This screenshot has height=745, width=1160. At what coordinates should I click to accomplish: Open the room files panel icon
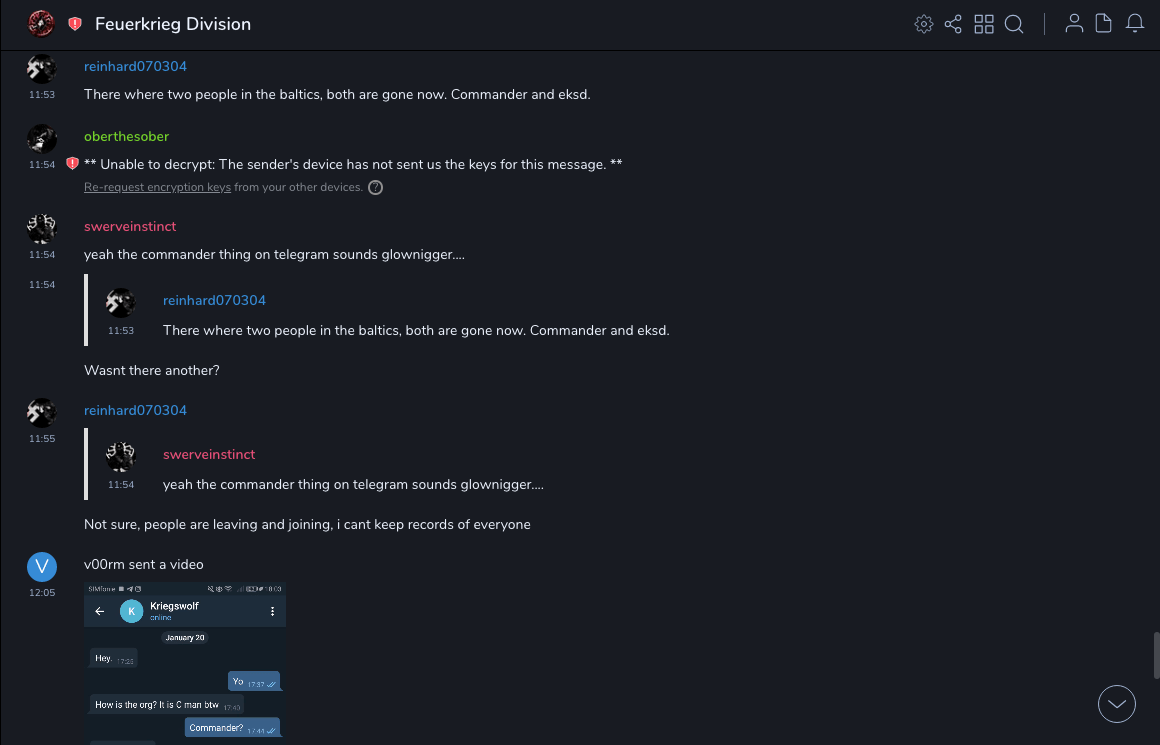[1103, 24]
